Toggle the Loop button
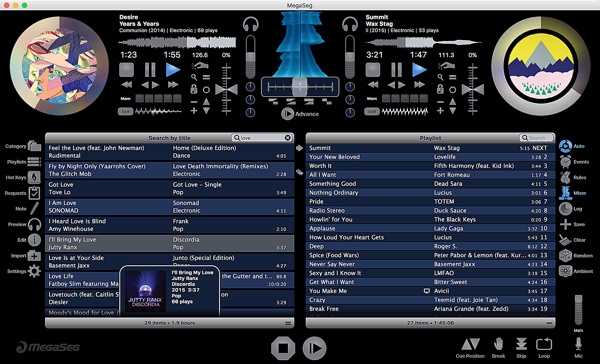Image resolution: width=600 pixels, height=364 pixels. pos(544,344)
